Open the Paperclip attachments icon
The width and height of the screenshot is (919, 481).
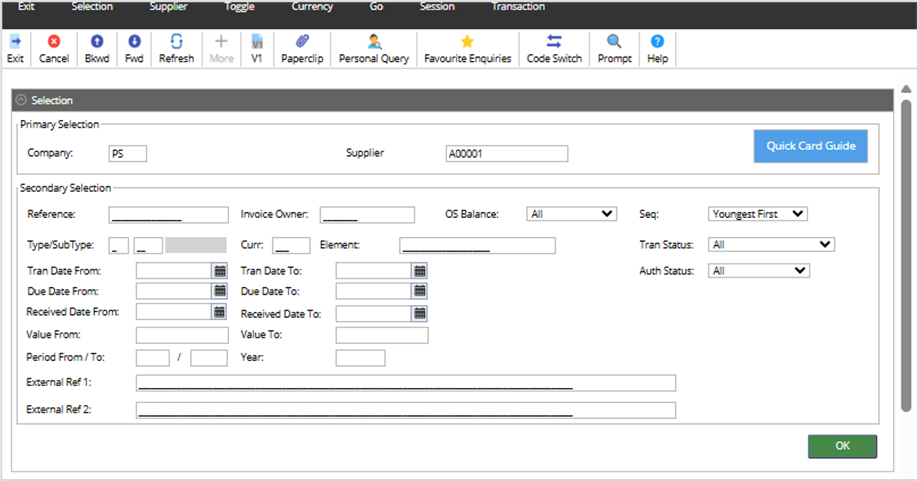(x=302, y=42)
